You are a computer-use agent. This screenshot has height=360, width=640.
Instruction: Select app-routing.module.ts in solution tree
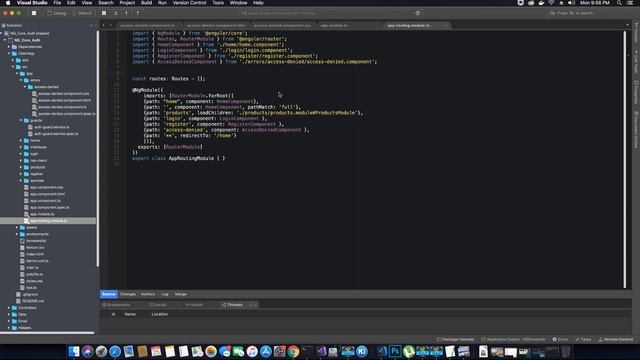tap(48, 221)
